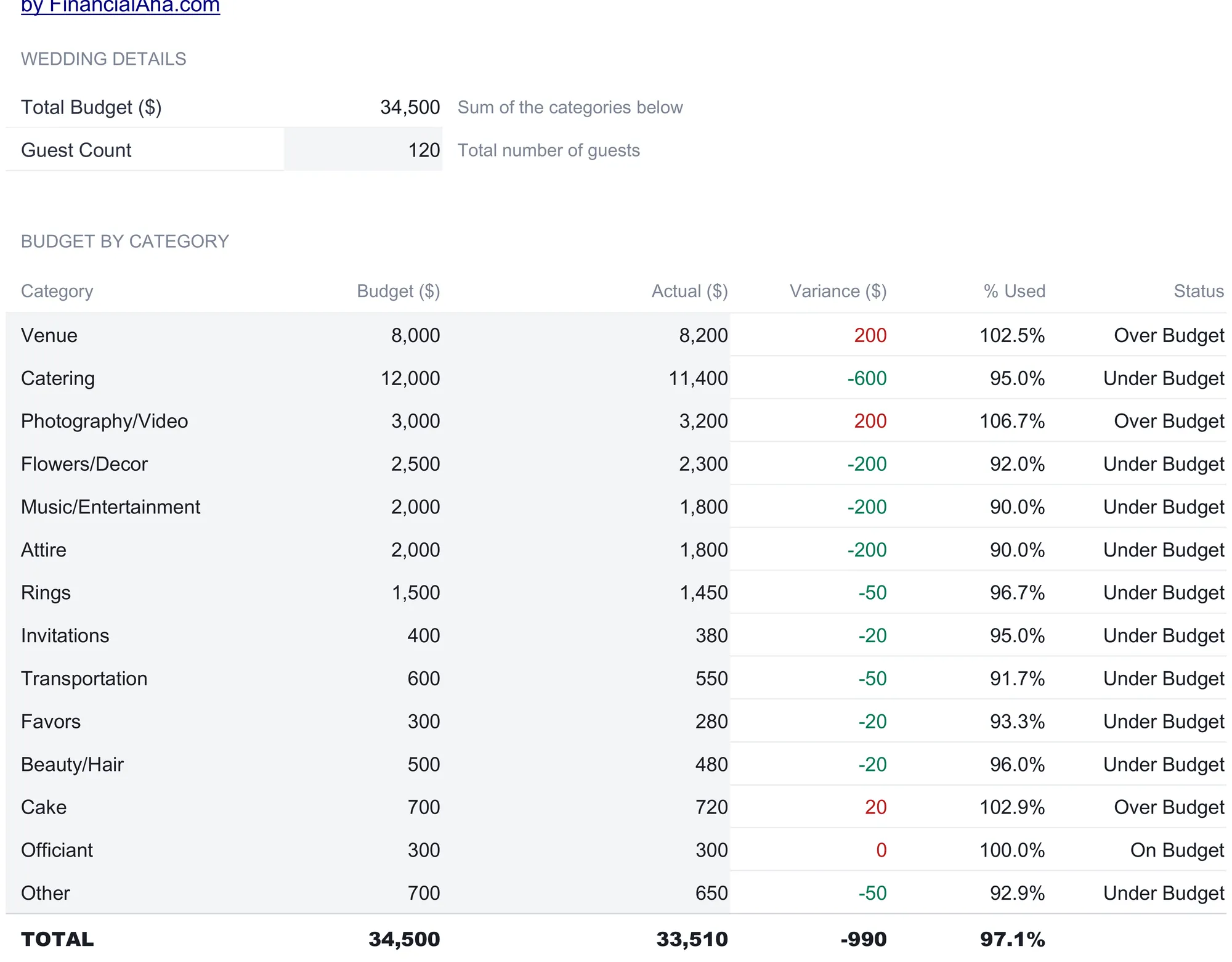Screen dimensions: 1232x962
Task: Select Music/Entertainment Under Budget status
Action: pyautogui.click(x=1164, y=507)
